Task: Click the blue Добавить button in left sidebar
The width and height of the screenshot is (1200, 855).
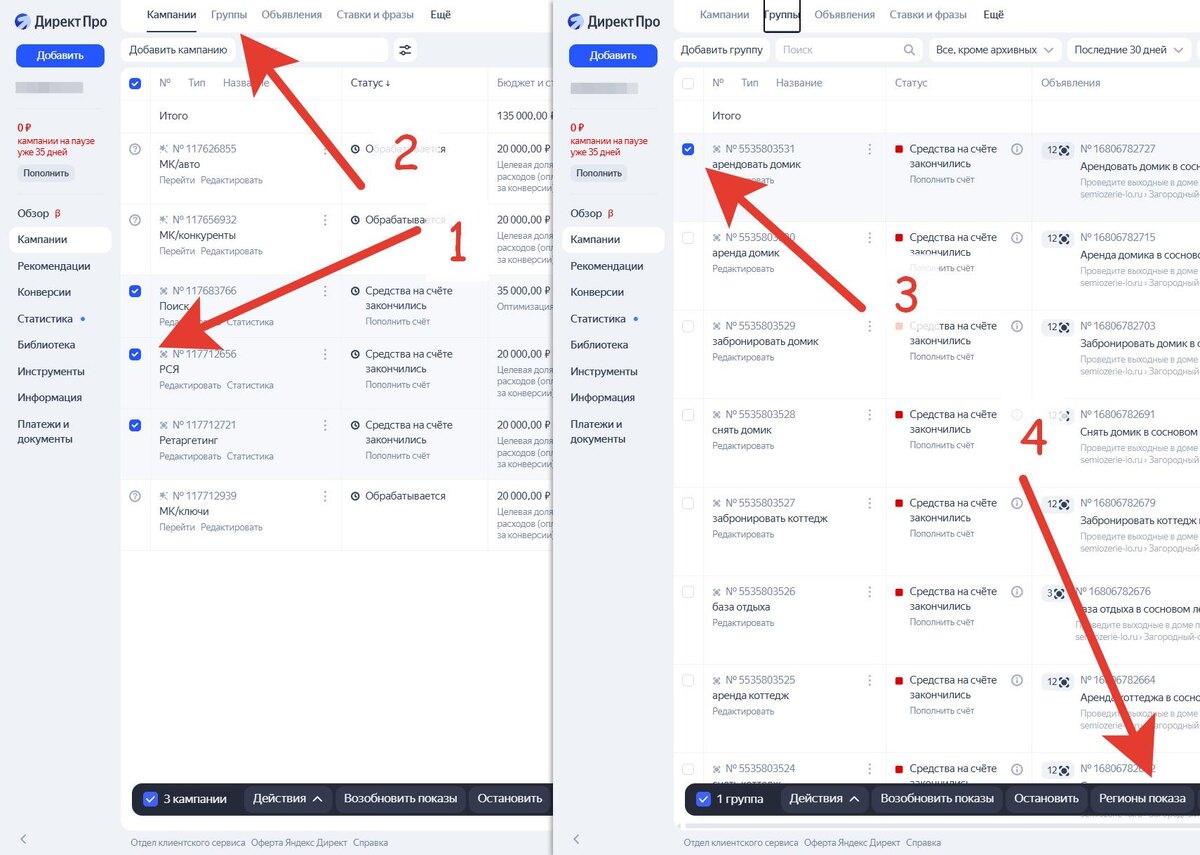Action: [x=60, y=55]
